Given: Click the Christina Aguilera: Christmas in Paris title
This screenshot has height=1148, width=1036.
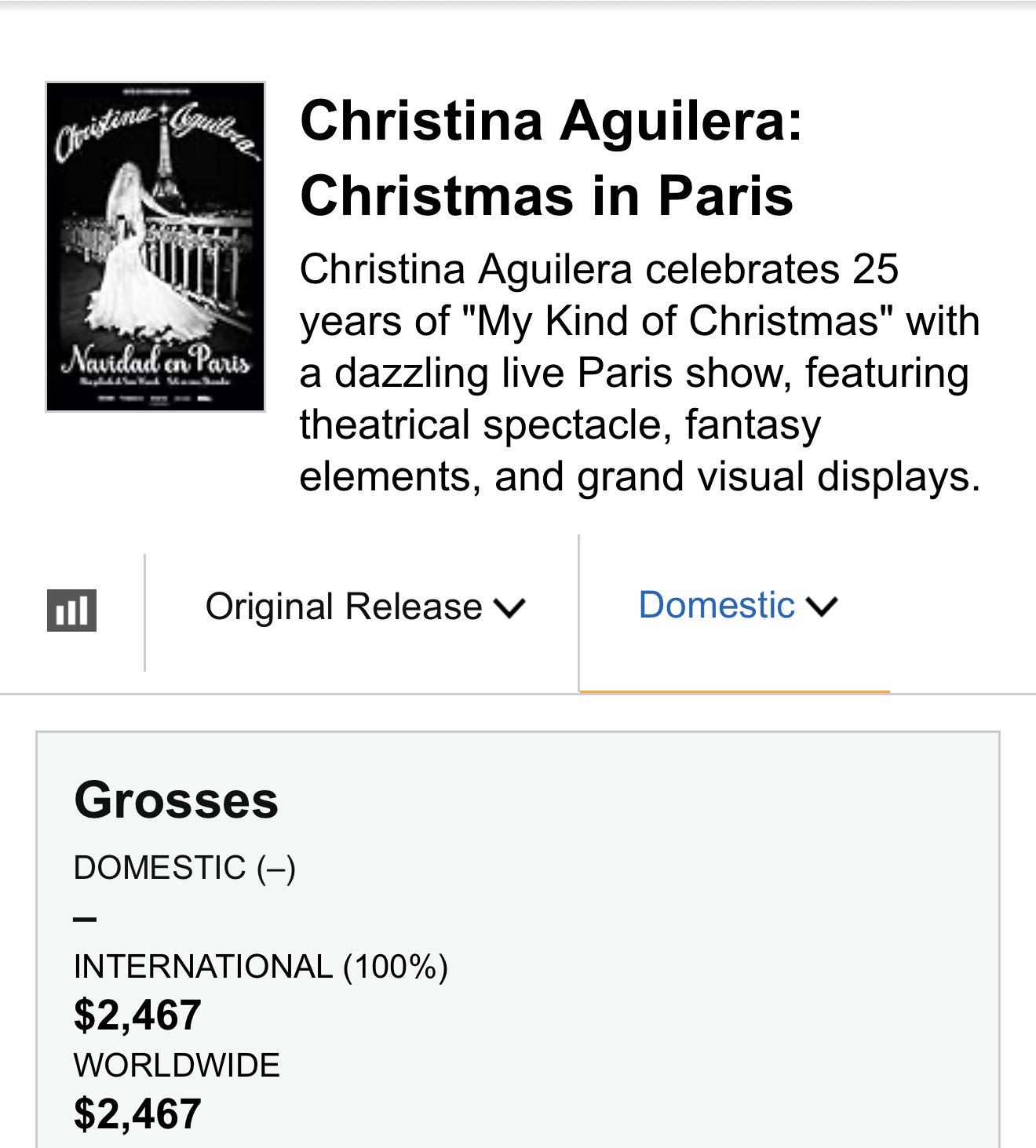Looking at the screenshot, I should [x=551, y=158].
